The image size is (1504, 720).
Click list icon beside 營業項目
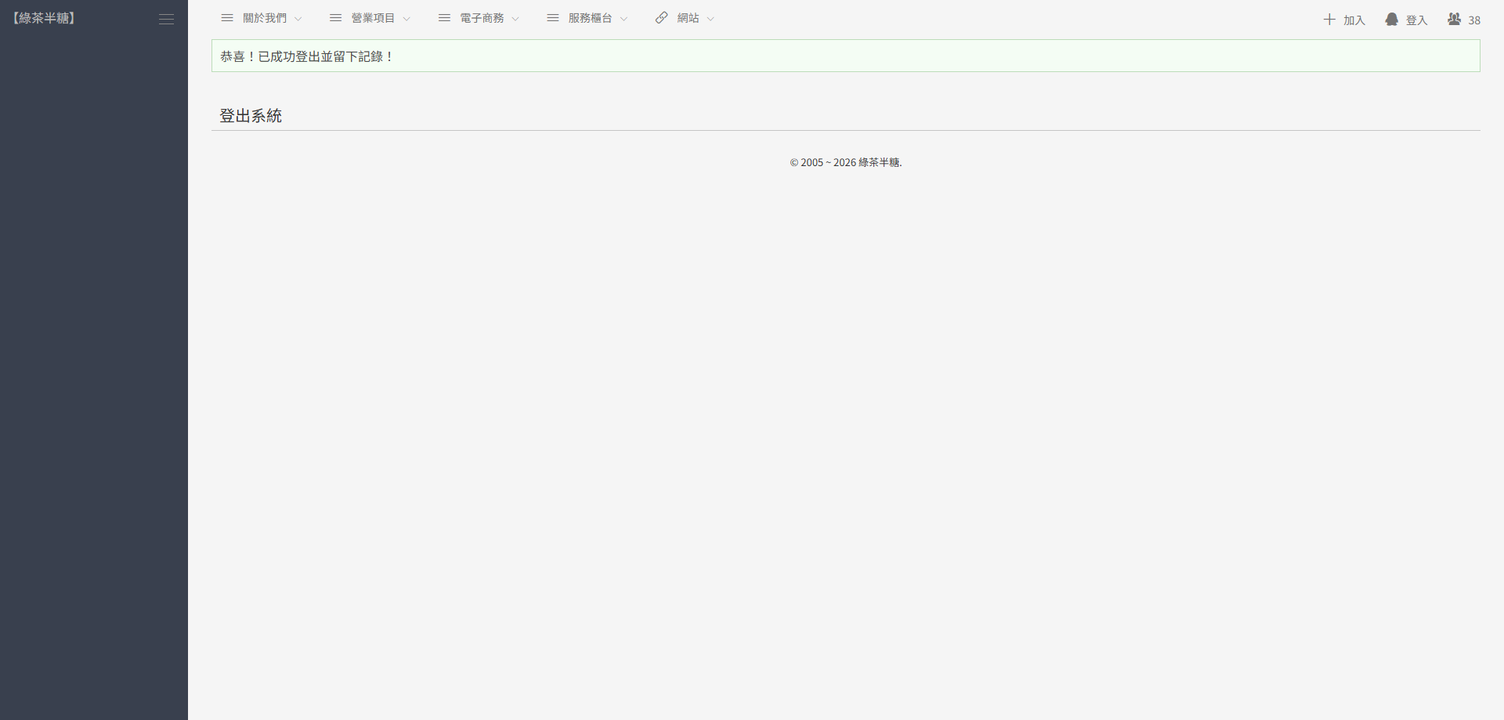tap(336, 18)
